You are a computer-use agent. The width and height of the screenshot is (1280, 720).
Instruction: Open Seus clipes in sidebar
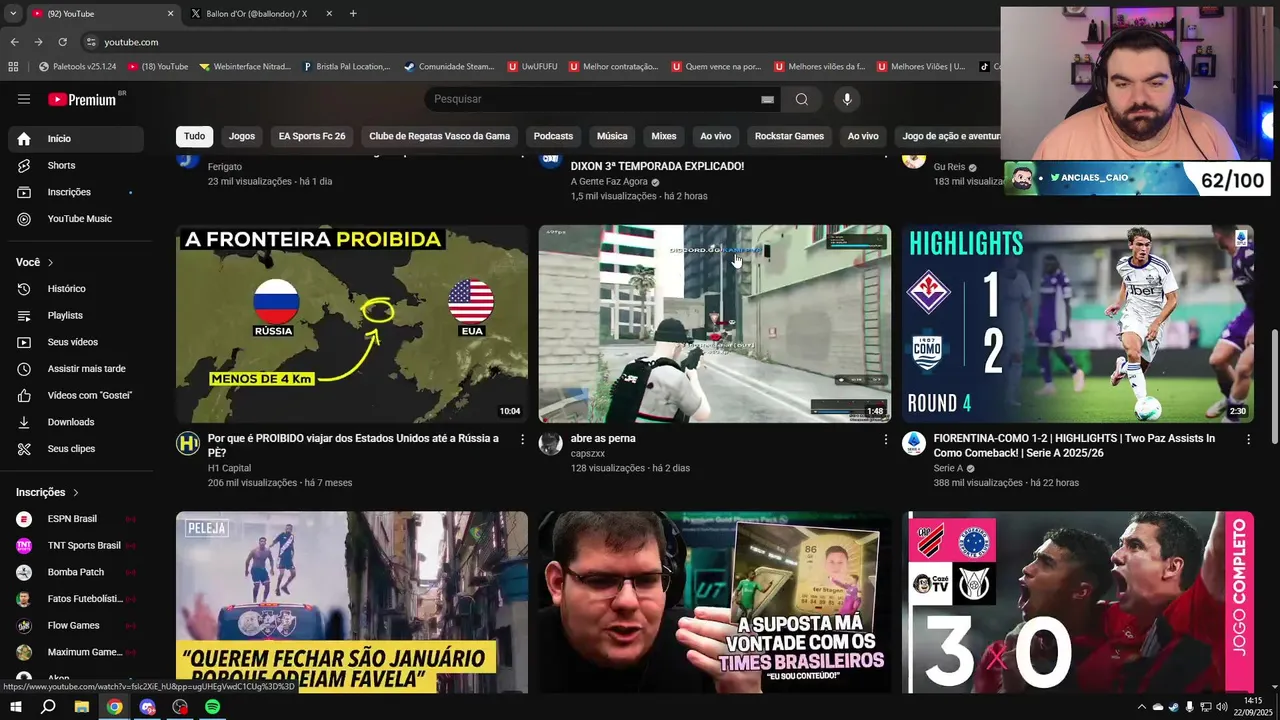(76, 449)
